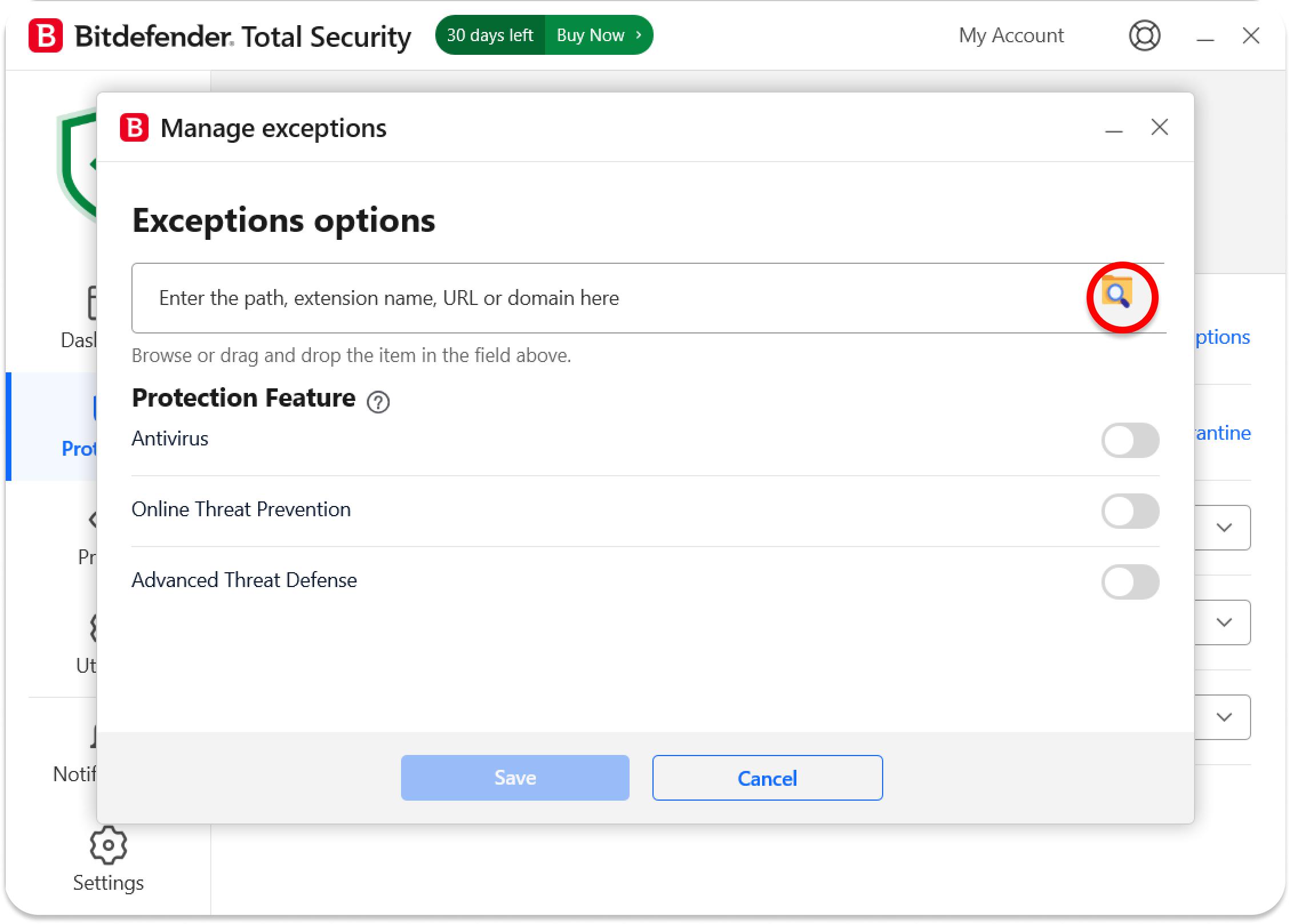1290x924 pixels.
Task: Click the Cancel button
Action: [767, 778]
